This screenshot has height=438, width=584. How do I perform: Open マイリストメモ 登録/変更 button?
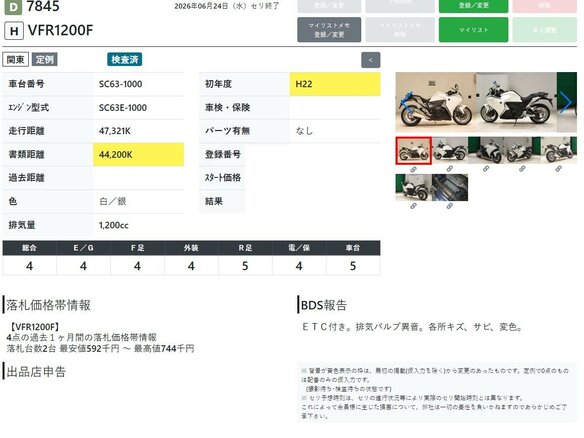329,30
